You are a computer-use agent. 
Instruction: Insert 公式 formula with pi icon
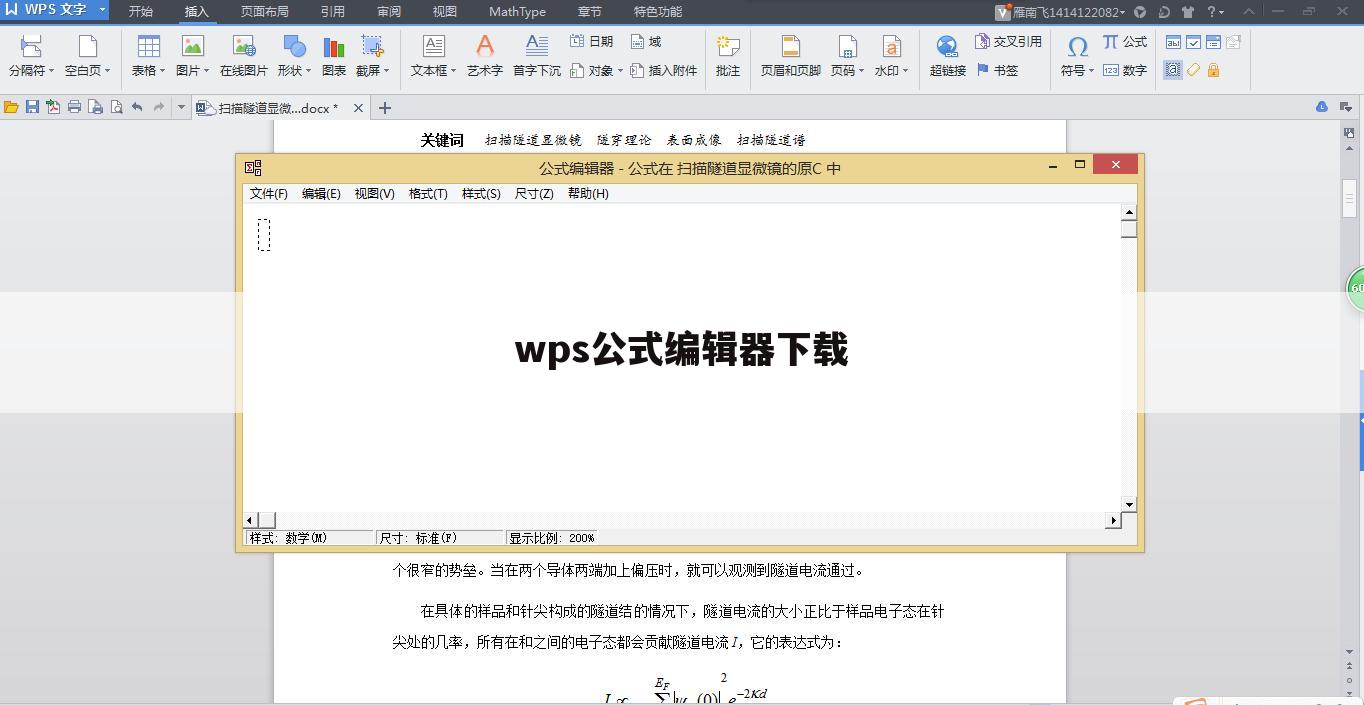coord(1124,41)
